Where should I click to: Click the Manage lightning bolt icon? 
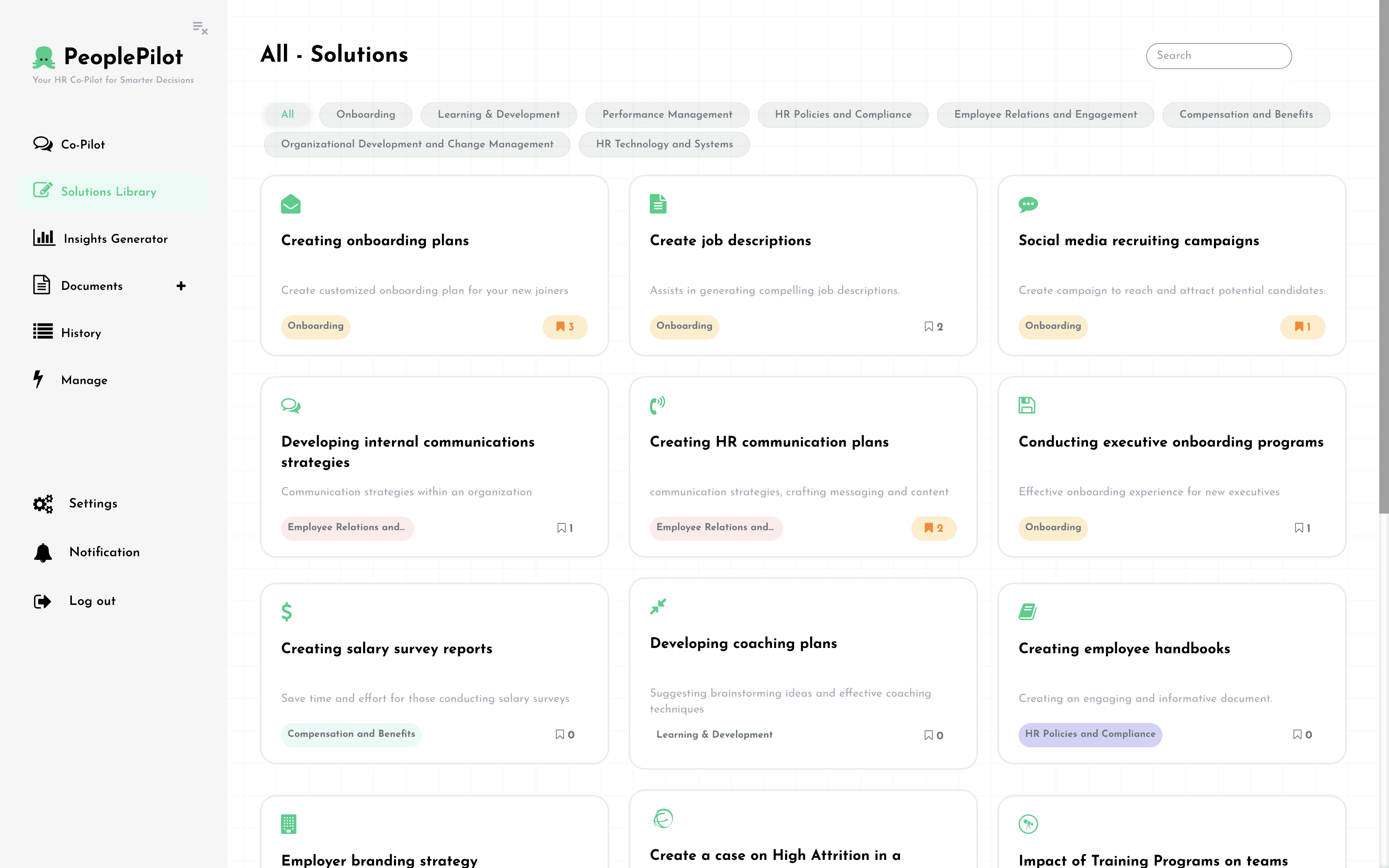[39, 380]
